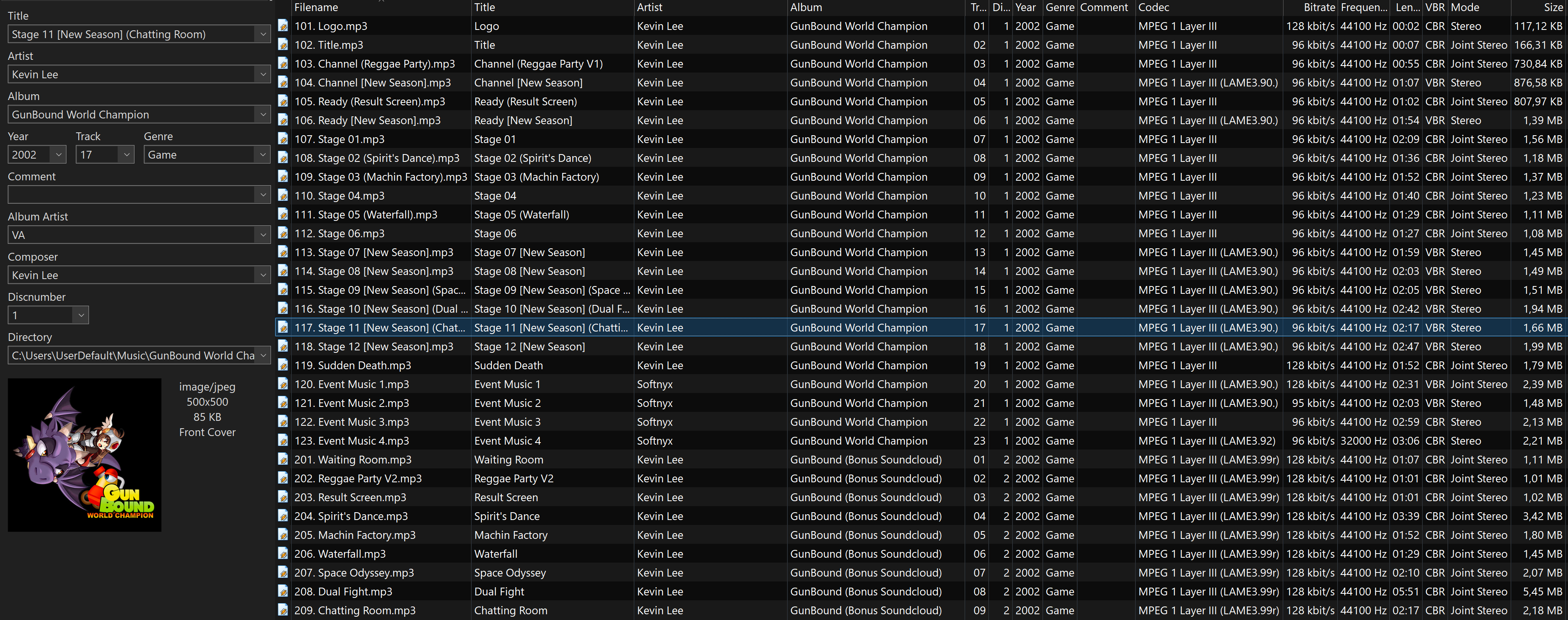Click file icon of 209. Chatting Room.mp3
Image resolution: width=1568 pixels, height=620 pixels.
pos(283,610)
